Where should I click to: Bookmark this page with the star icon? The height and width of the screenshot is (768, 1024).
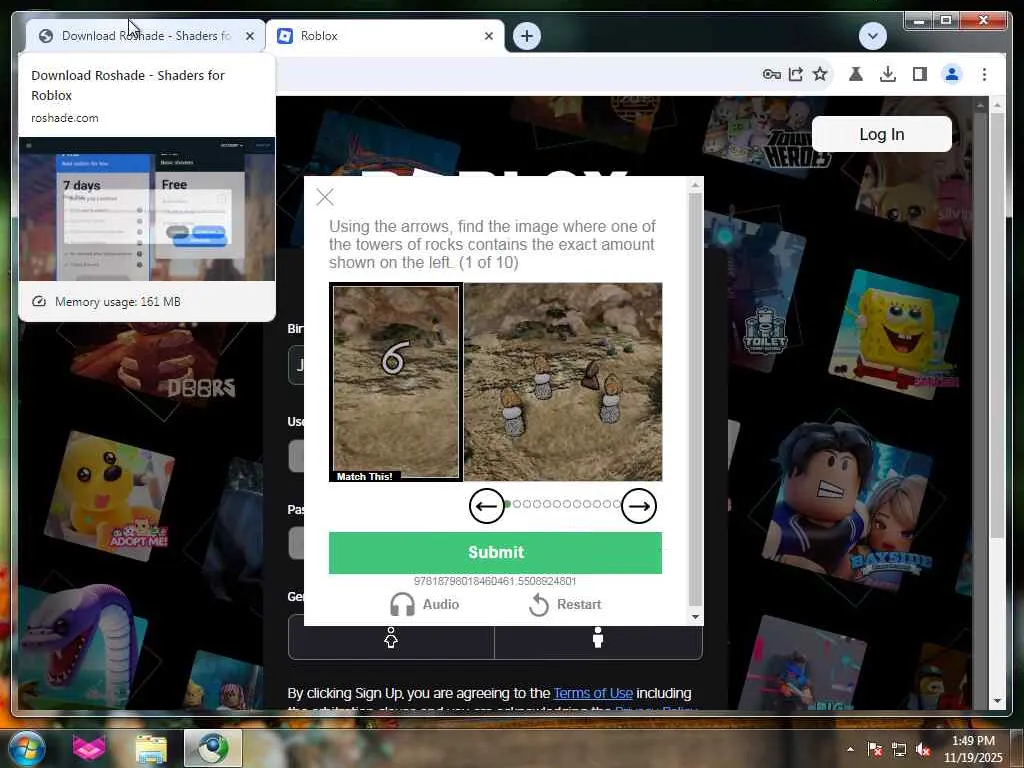tap(820, 74)
